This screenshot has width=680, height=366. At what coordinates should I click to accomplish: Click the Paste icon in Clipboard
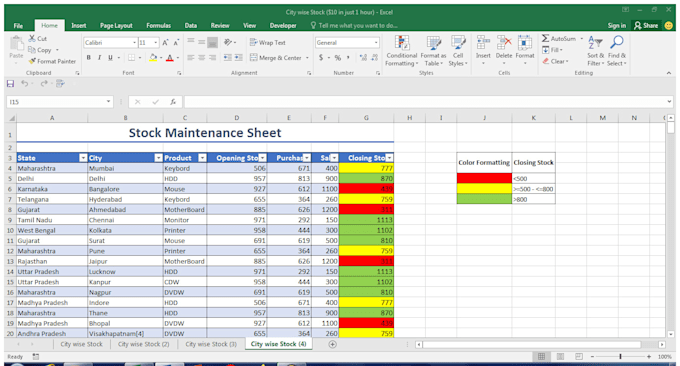(16, 43)
